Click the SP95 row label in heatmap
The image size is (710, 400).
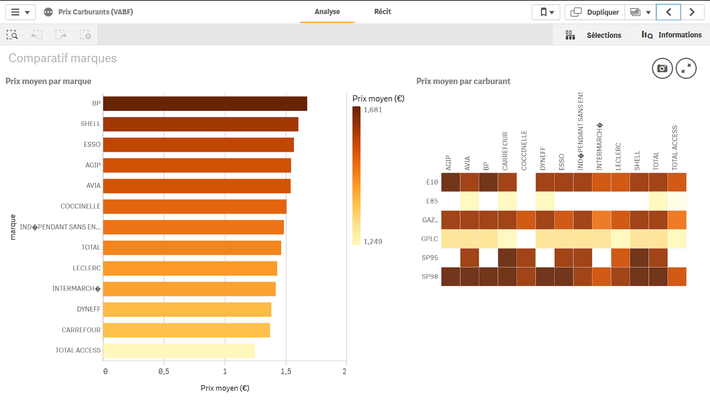[x=429, y=258]
